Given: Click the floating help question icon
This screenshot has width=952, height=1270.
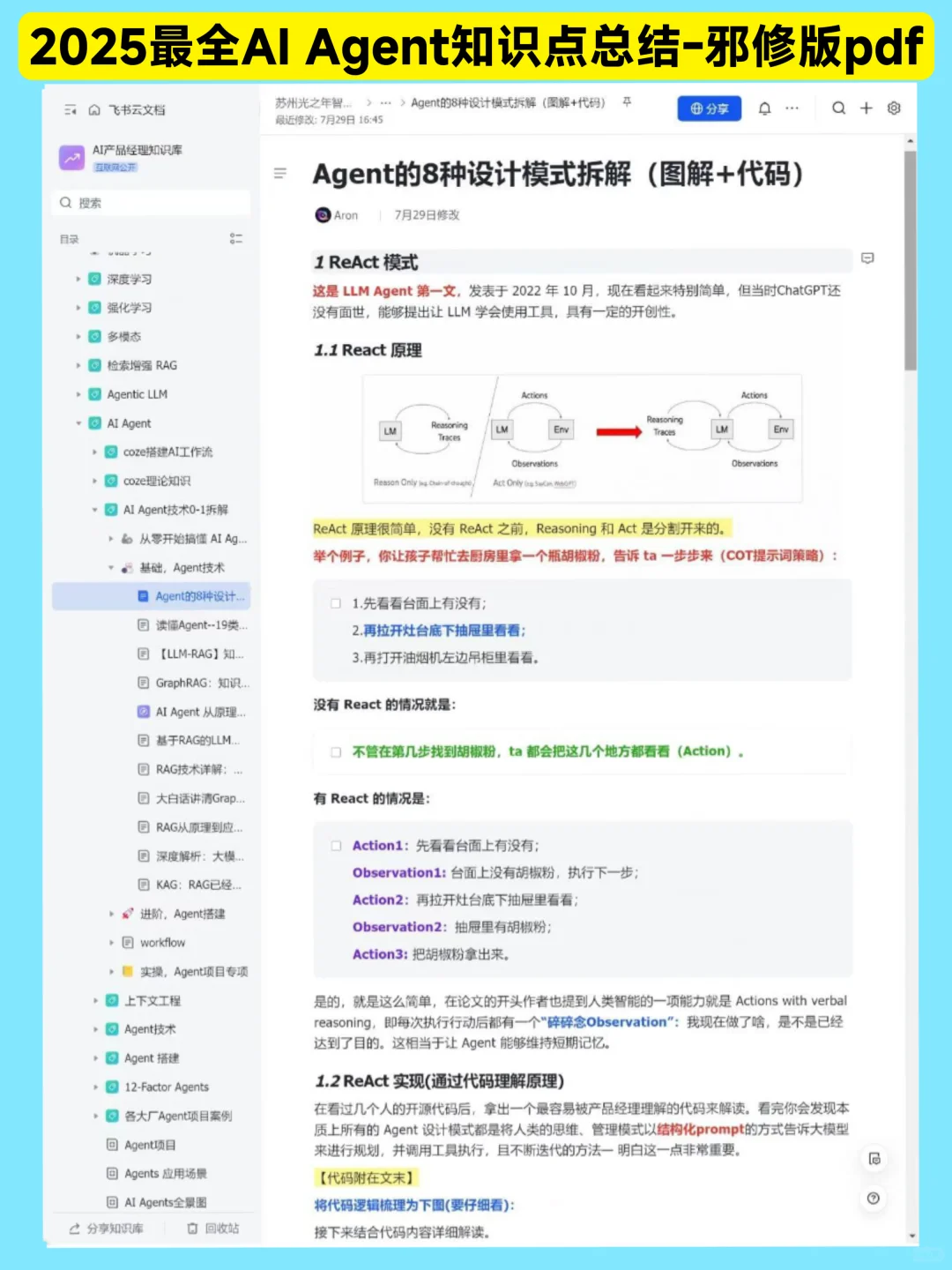Looking at the screenshot, I should pyautogui.click(x=874, y=1199).
